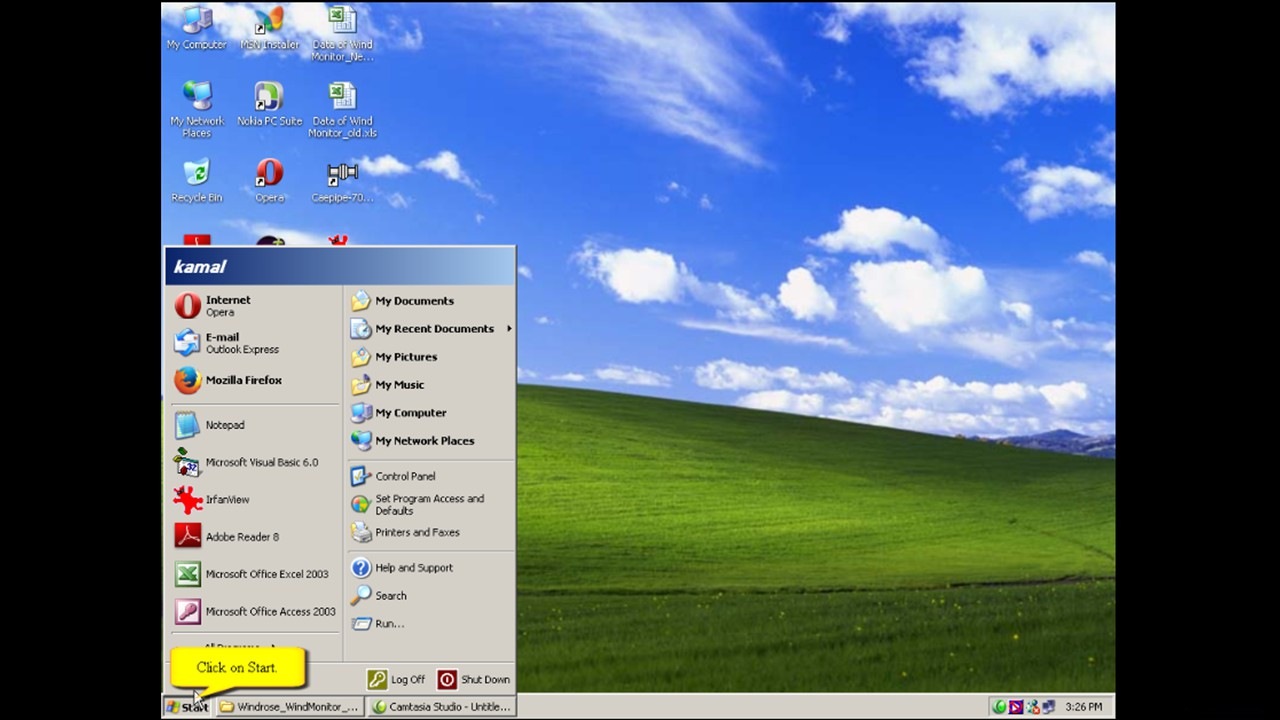Image resolution: width=1280 pixels, height=720 pixels.
Task: Expand My Recent Documents submenu
Action: pyautogui.click(x=430, y=329)
